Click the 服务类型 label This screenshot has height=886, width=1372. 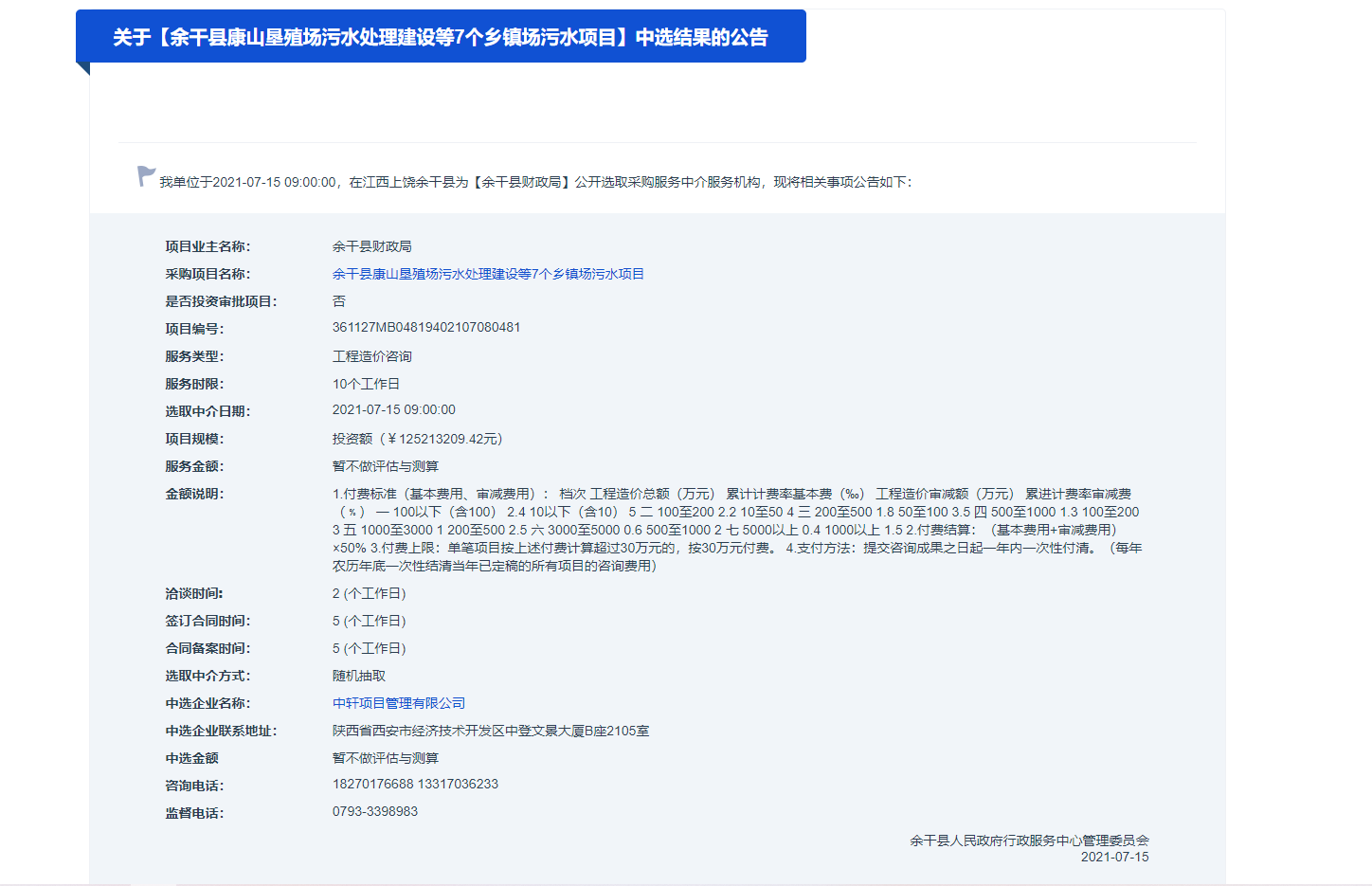pyautogui.click(x=194, y=356)
